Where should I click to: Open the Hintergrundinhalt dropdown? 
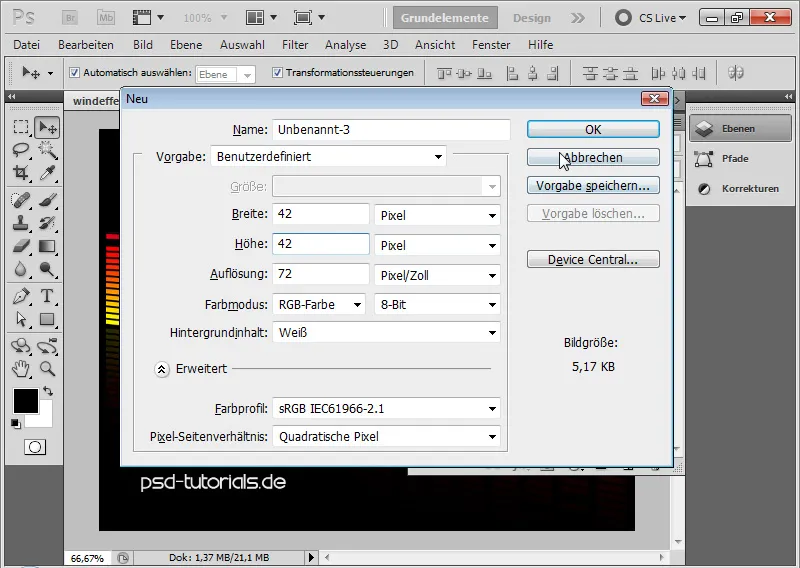(x=386, y=333)
